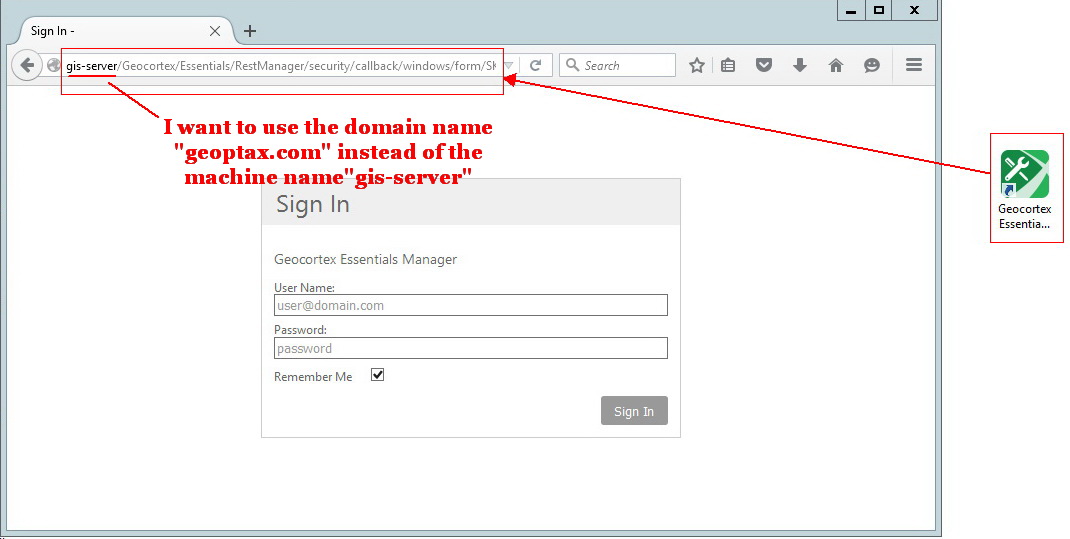Minimize the browser window
Viewport: 1070px width, 539px height.
[x=851, y=11]
